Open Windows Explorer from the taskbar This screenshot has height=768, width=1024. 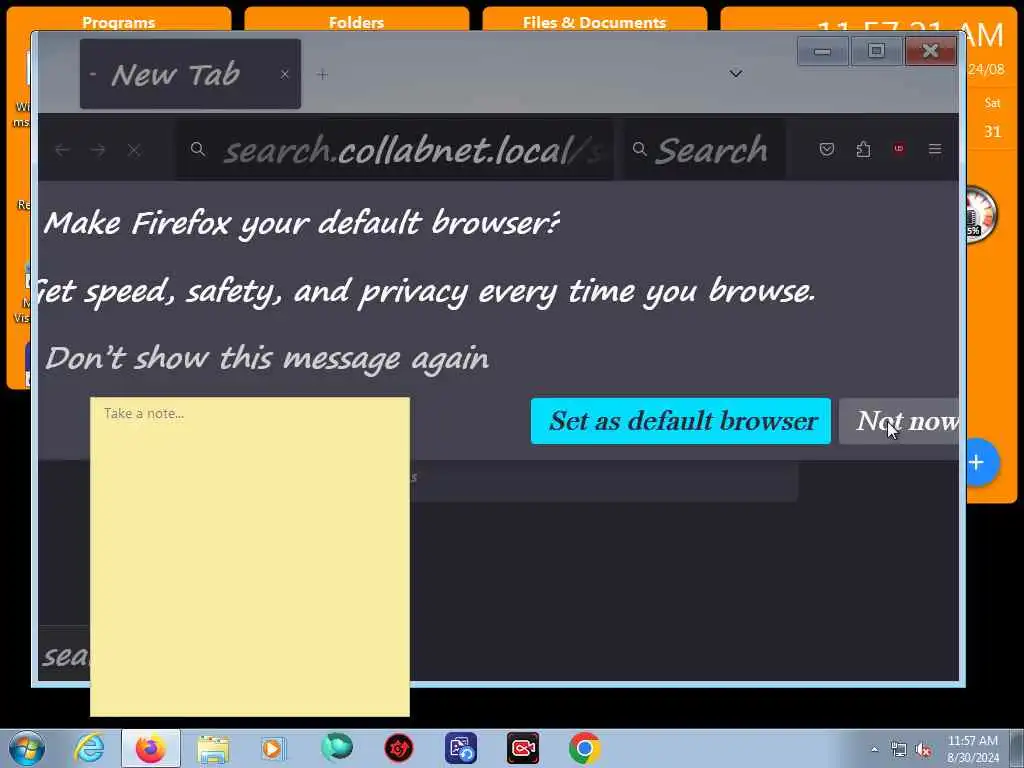coord(213,748)
